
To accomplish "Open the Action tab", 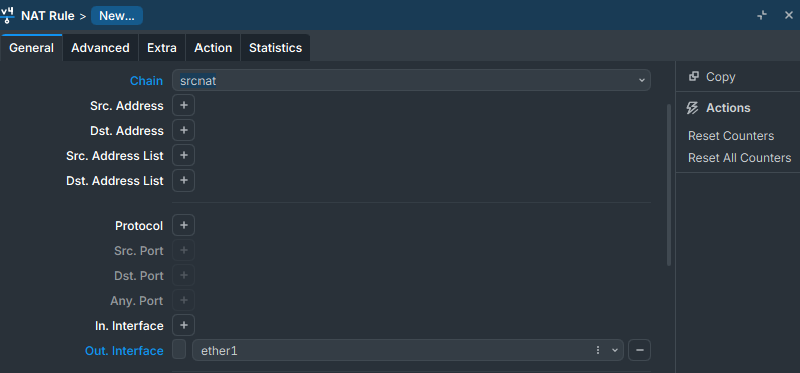I will click(x=213, y=48).
